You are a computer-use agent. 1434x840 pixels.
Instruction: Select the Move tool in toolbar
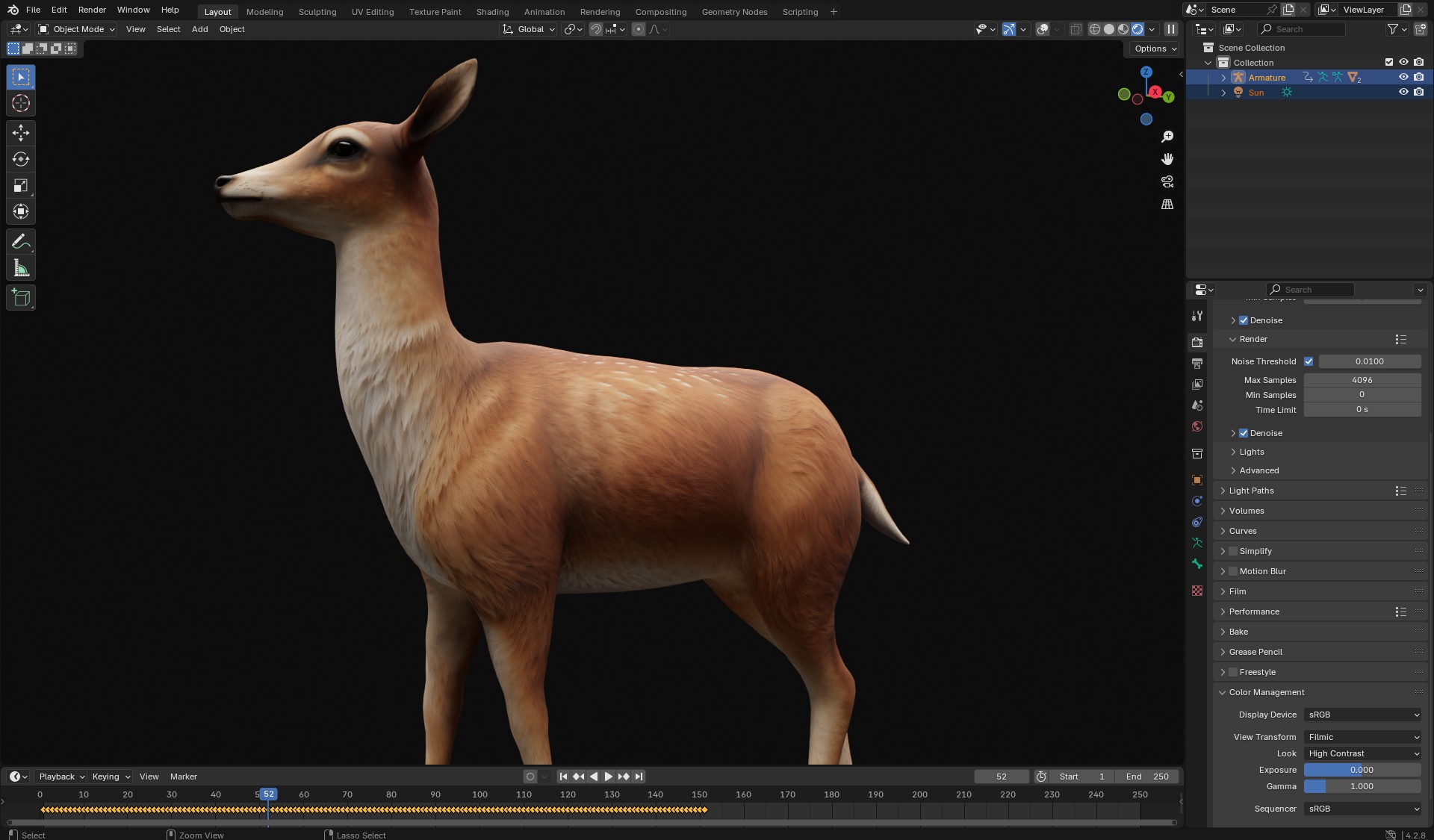pyautogui.click(x=21, y=133)
